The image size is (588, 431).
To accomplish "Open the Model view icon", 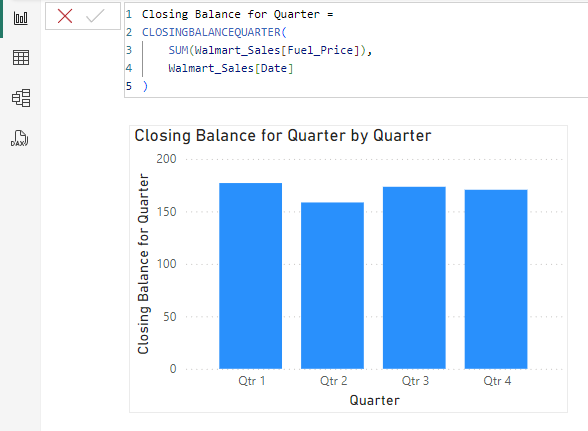I will click(21, 98).
